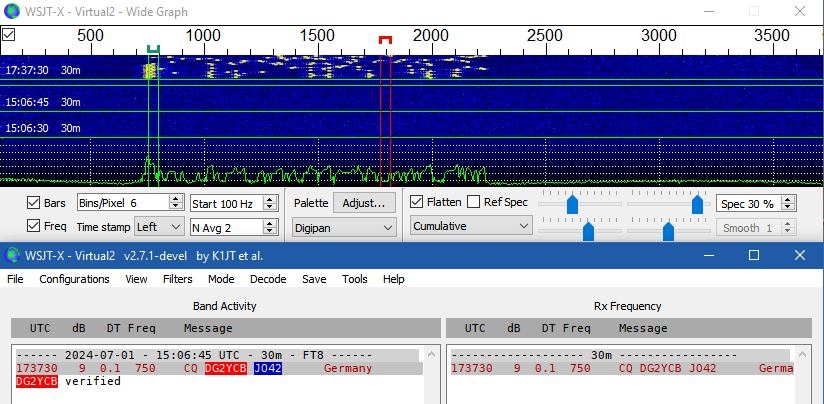Adjust the bottom-left spectrum gain slider handle
This screenshot has width=824, height=404.
click(x=589, y=231)
